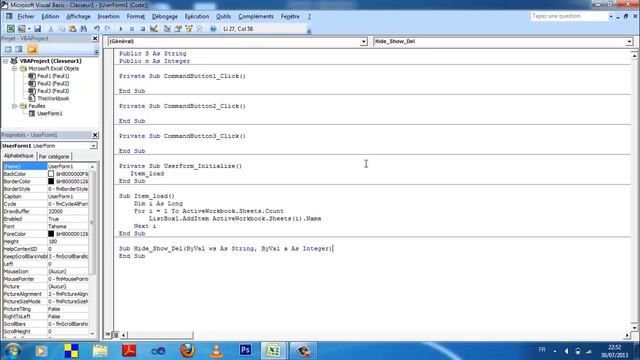Viewport: 640px width, 360px height.
Task: Open the Compléments menu
Action: (x=256, y=16)
